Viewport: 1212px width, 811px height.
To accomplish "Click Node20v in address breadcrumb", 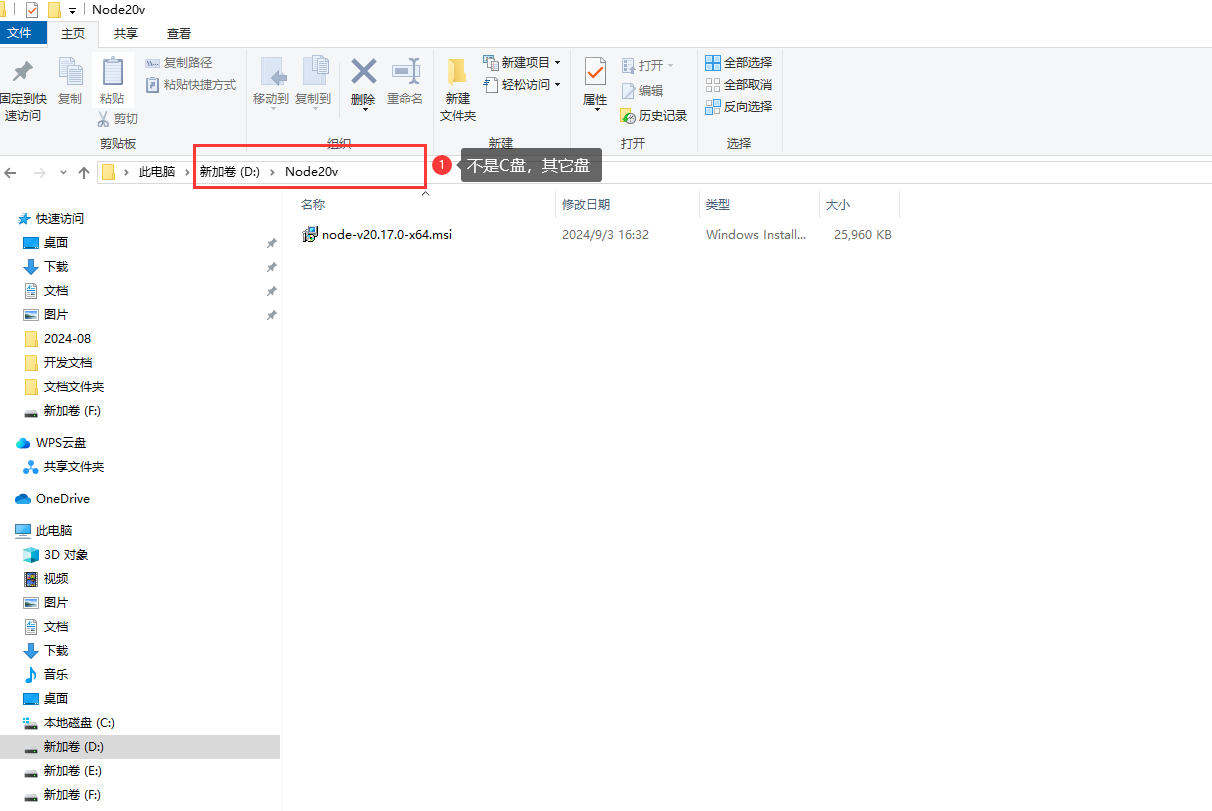I will click(x=312, y=172).
